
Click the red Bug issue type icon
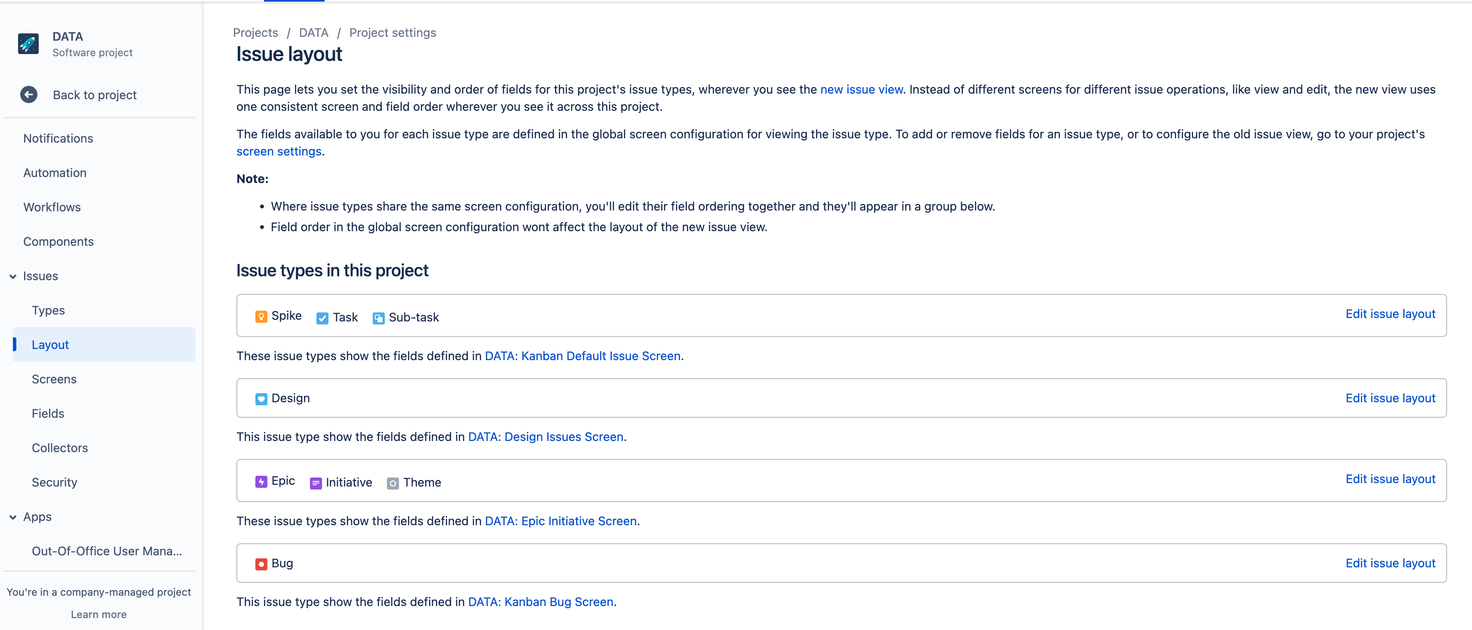[x=260, y=563]
